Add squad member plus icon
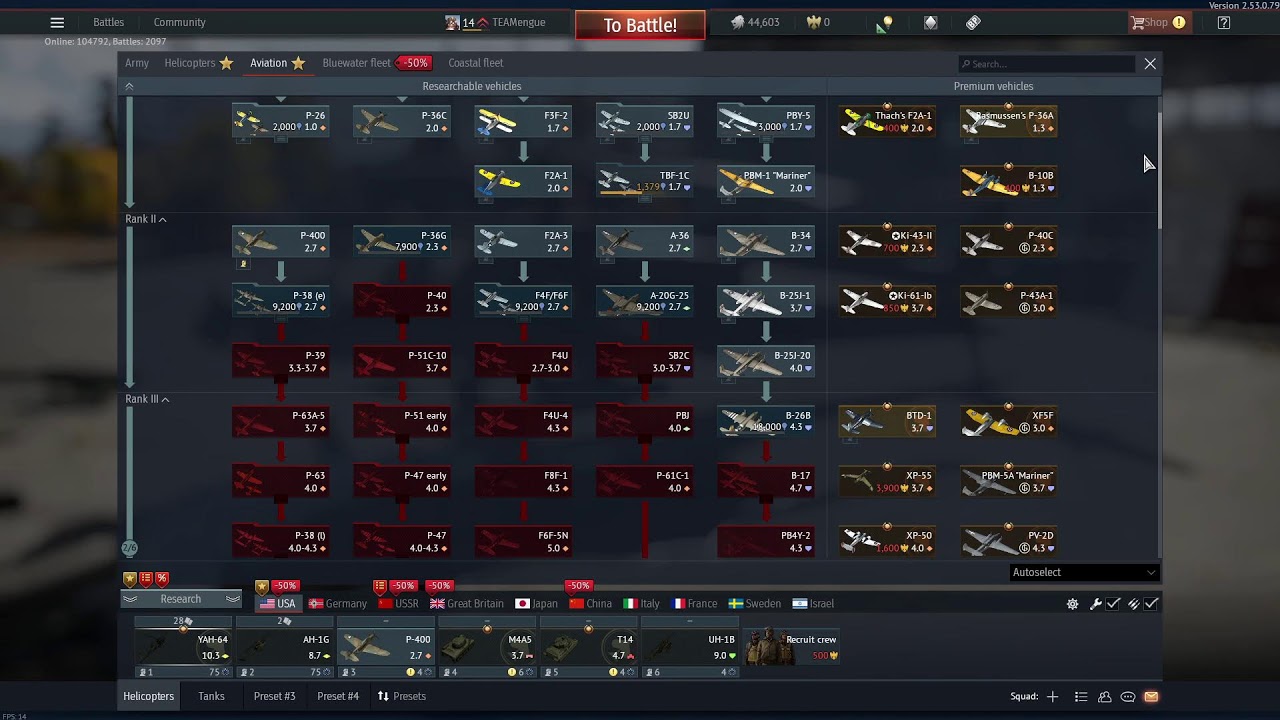The width and height of the screenshot is (1280, 720). tap(1052, 696)
